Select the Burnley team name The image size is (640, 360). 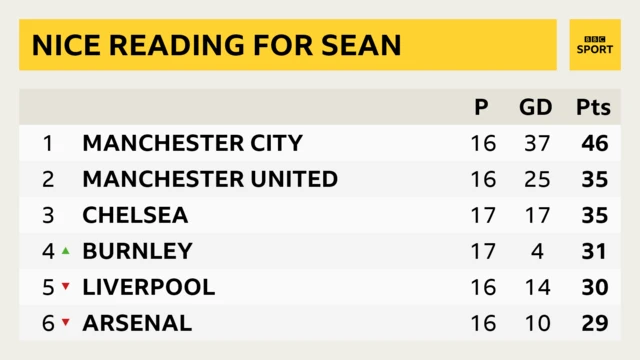pos(138,251)
